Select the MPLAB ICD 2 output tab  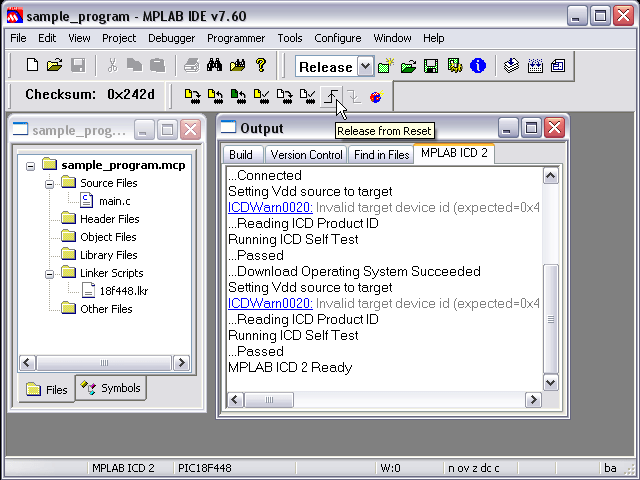tap(454, 153)
